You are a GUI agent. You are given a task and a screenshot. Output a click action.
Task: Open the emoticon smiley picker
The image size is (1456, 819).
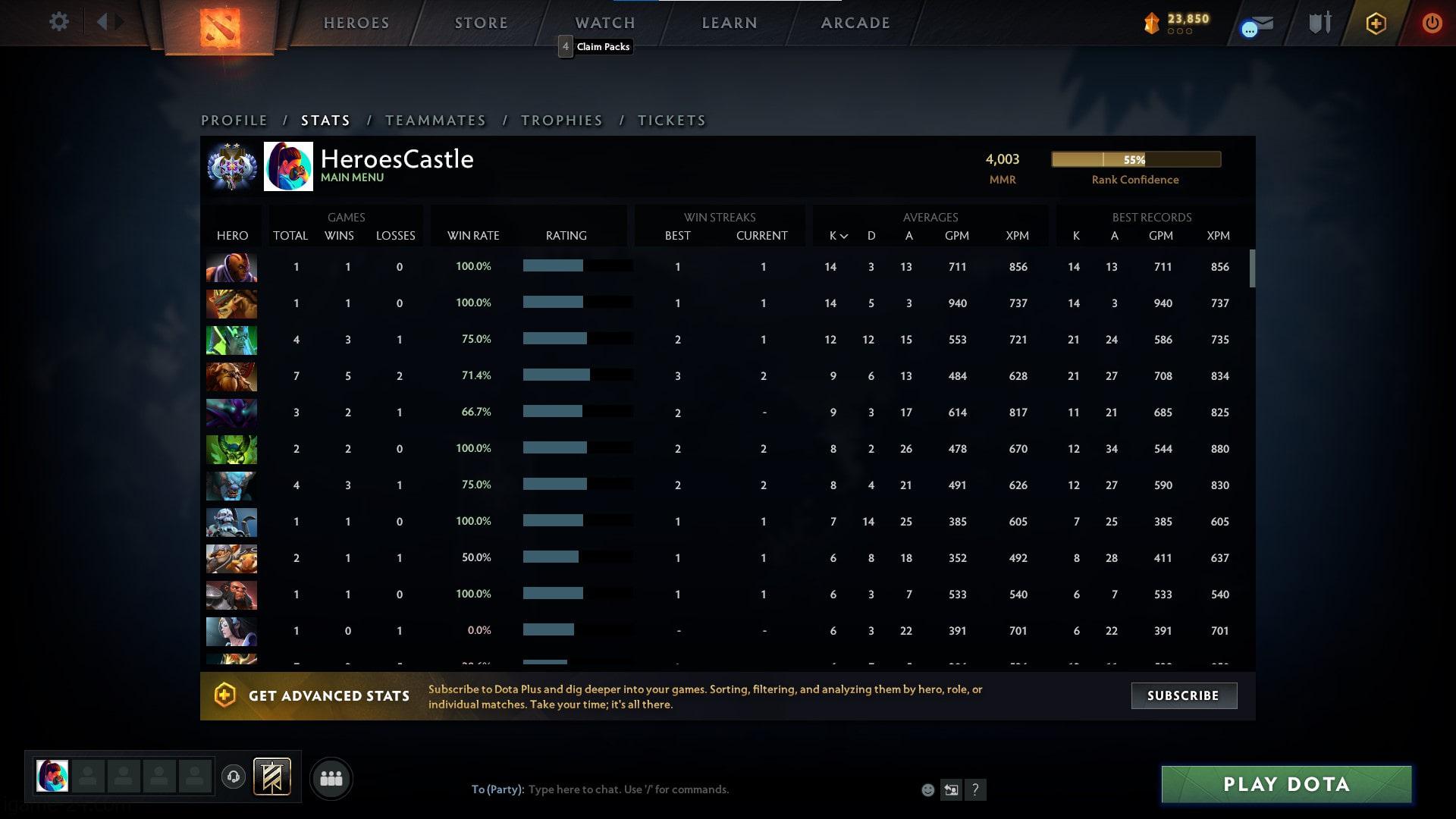point(927,789)
